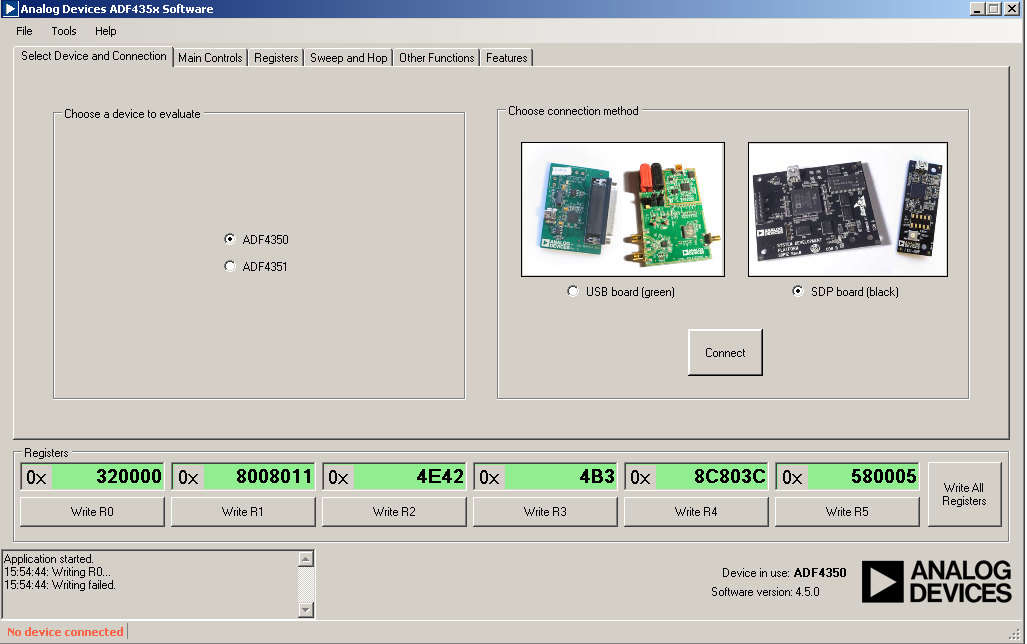This screenshot has width=1027, height=644.
Task: Open the Help menu
Action: coord(105,31)
